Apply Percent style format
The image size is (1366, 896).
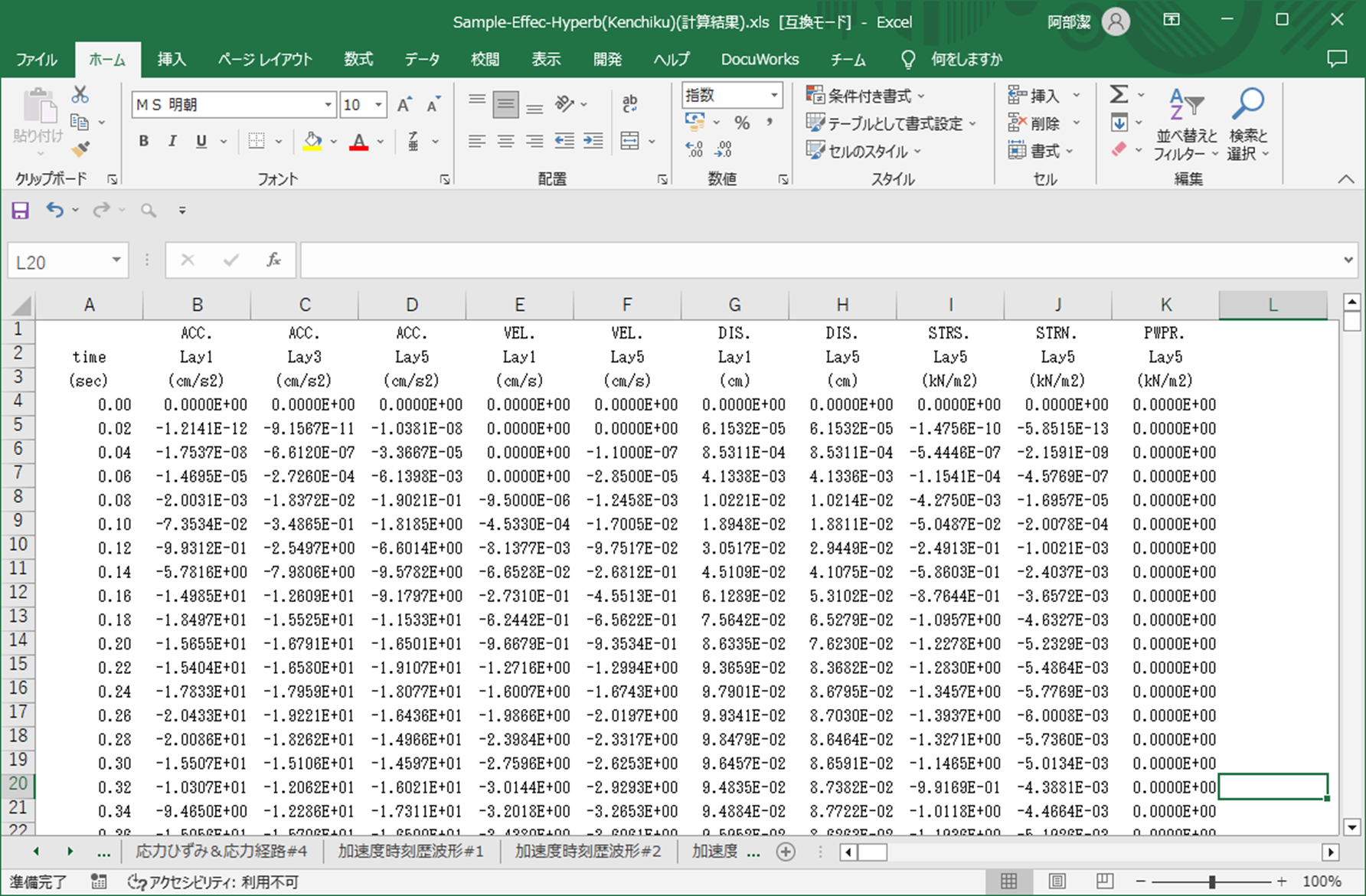click(x=742, y=123)
